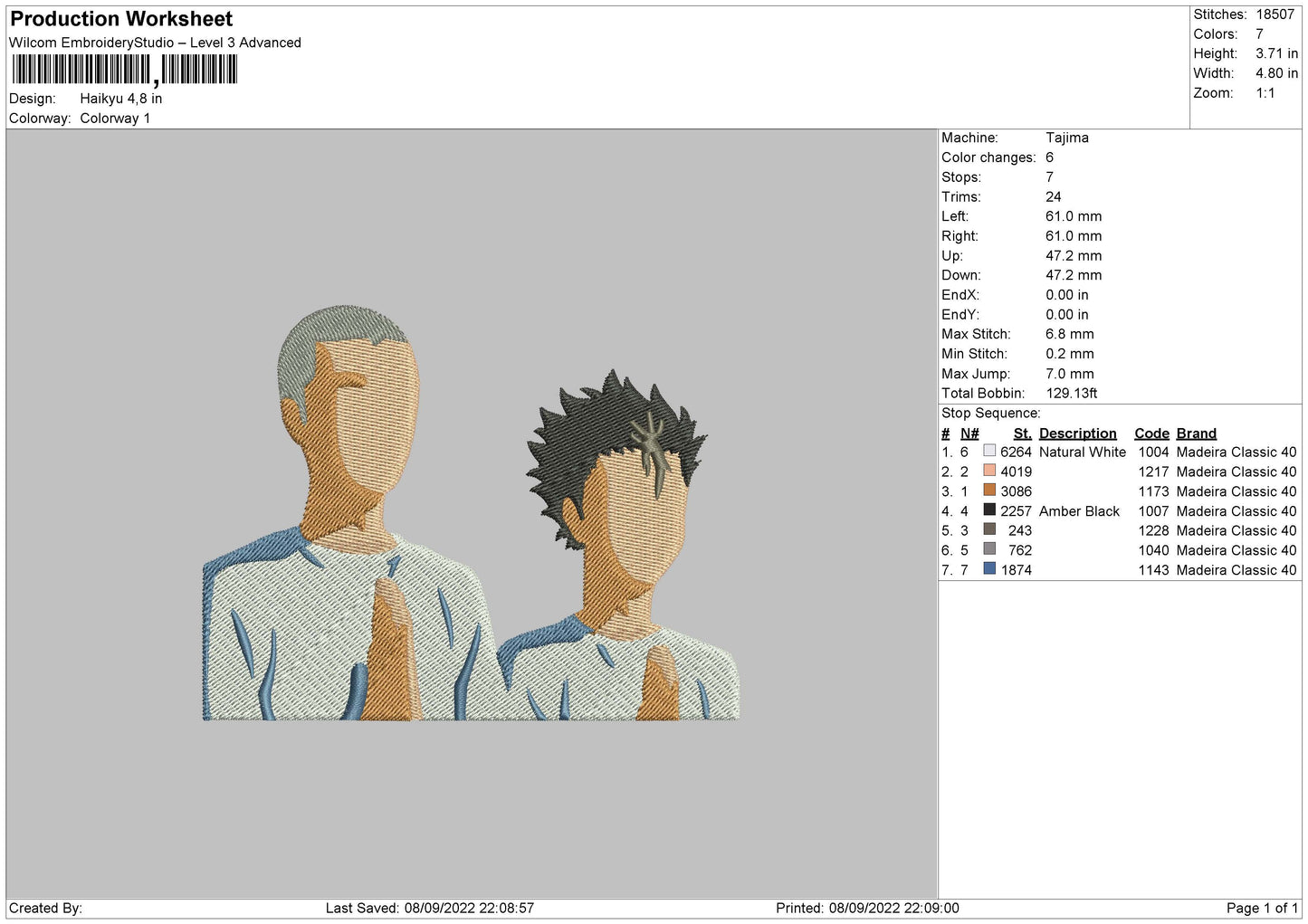Click the embroidered gray-haired character
The width and height of the screenshot is (1308, 924).
point(348,513)
